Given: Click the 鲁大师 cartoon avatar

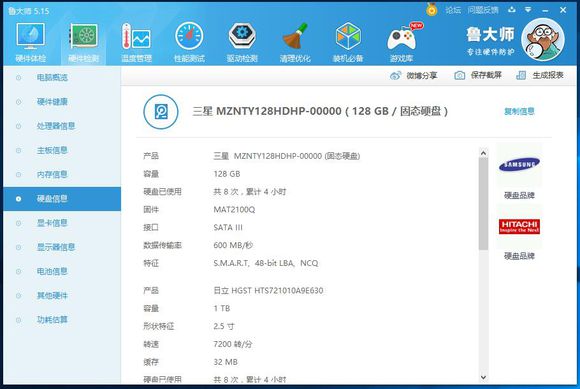Looking at the screenshot, I should [543, 39].
